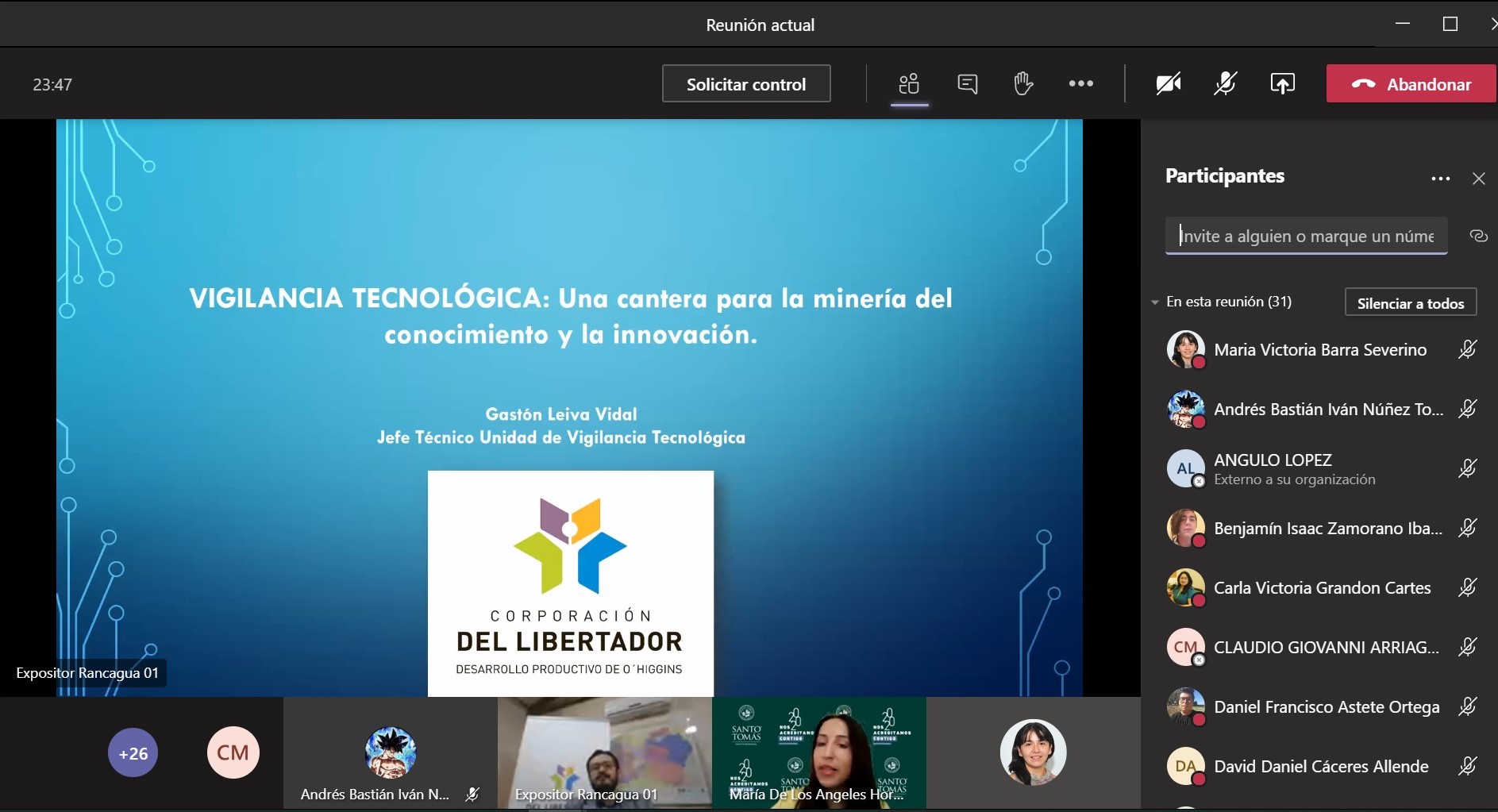Click mic icon for CLAUDIO GIOVANNI
The width and height of the screenshot is (1498, 812).
pyautogui.click(x=1467, y=648)
